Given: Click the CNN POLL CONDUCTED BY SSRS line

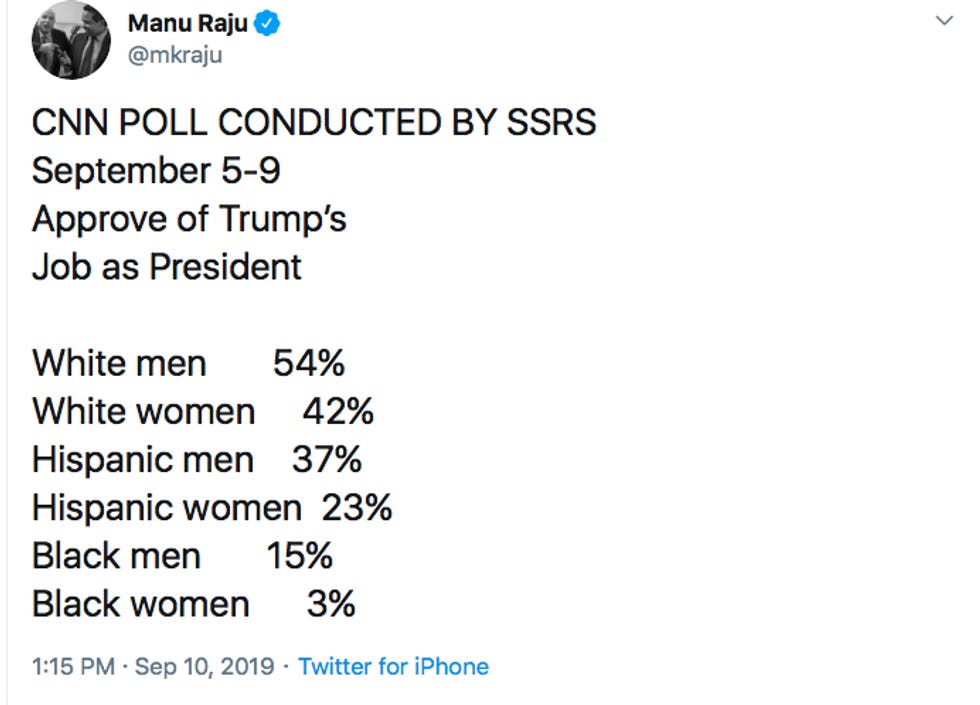Looking at the screenshot, I should click(x=314, y=122).
